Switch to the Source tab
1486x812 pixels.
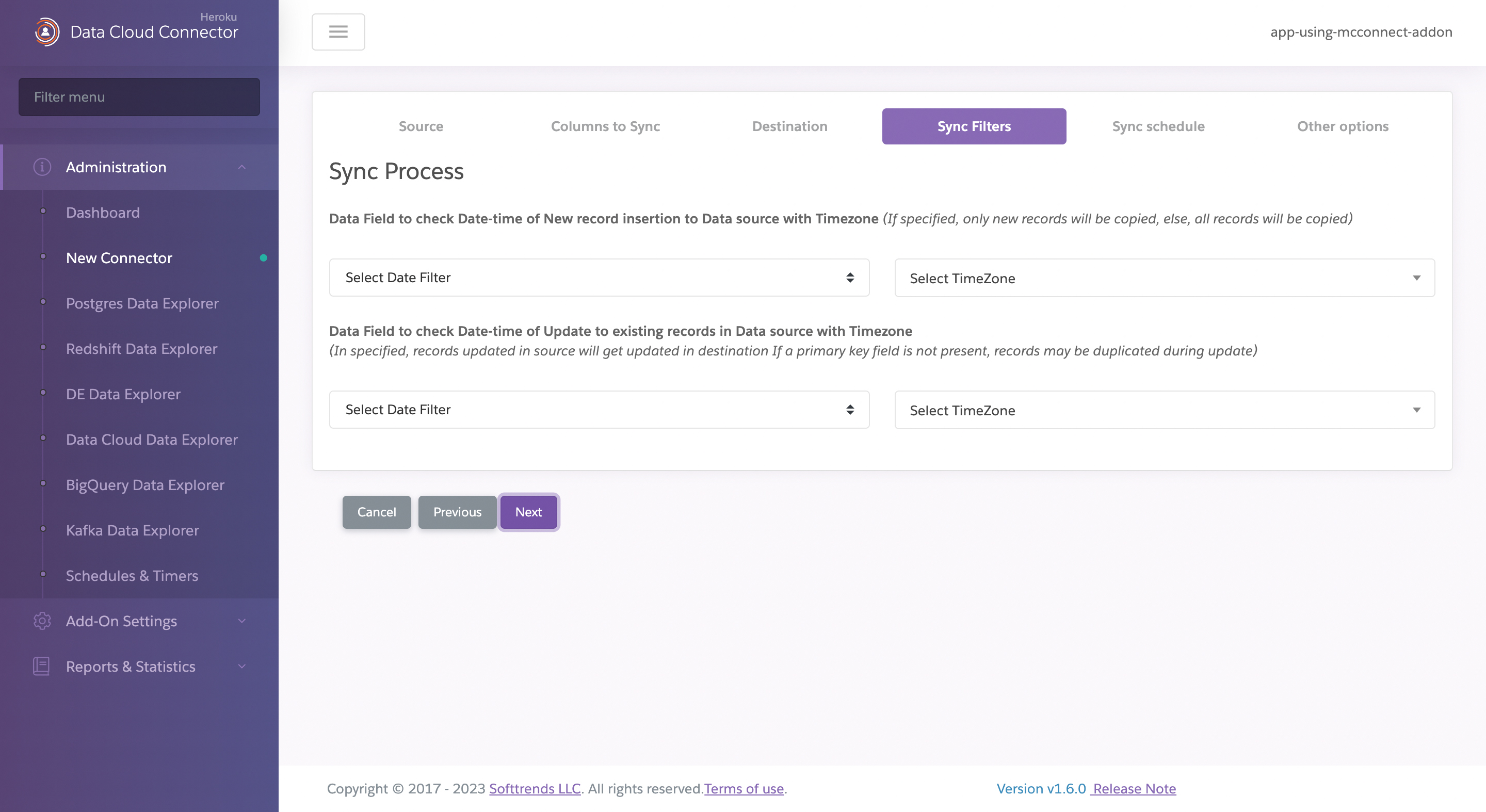tap(420, 126)
